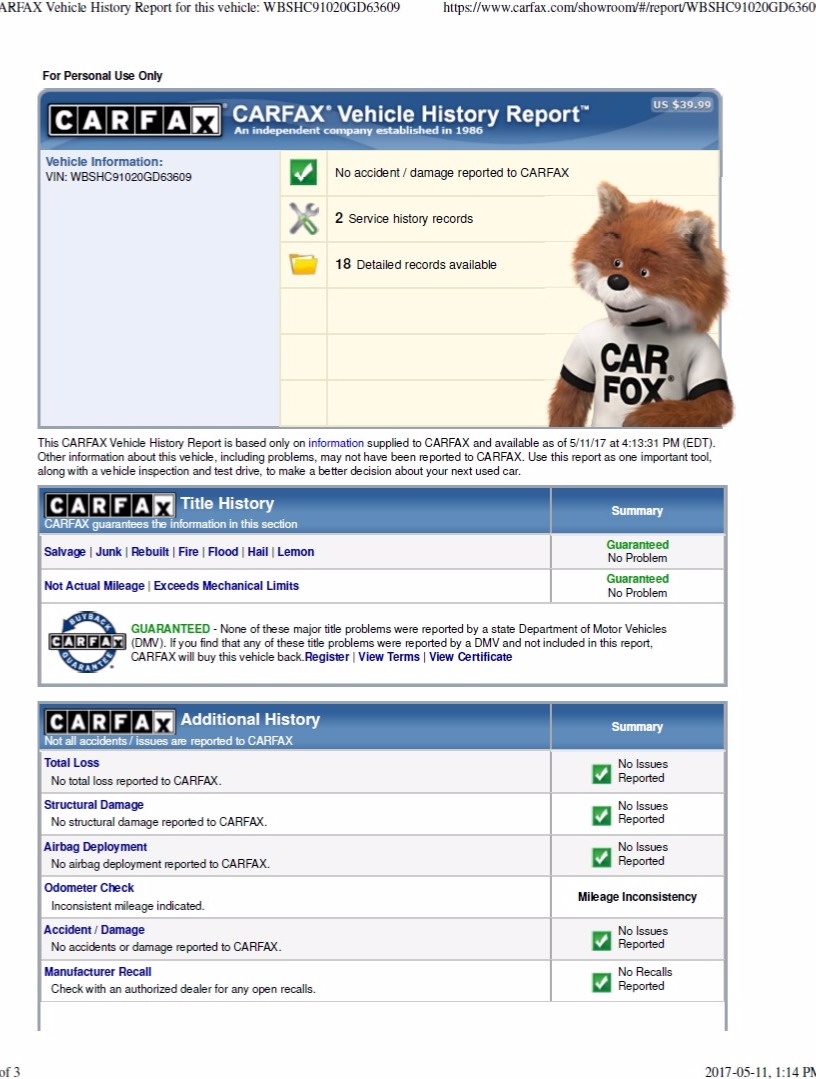Open the 'information' link in disclaimer

[336, 443]
